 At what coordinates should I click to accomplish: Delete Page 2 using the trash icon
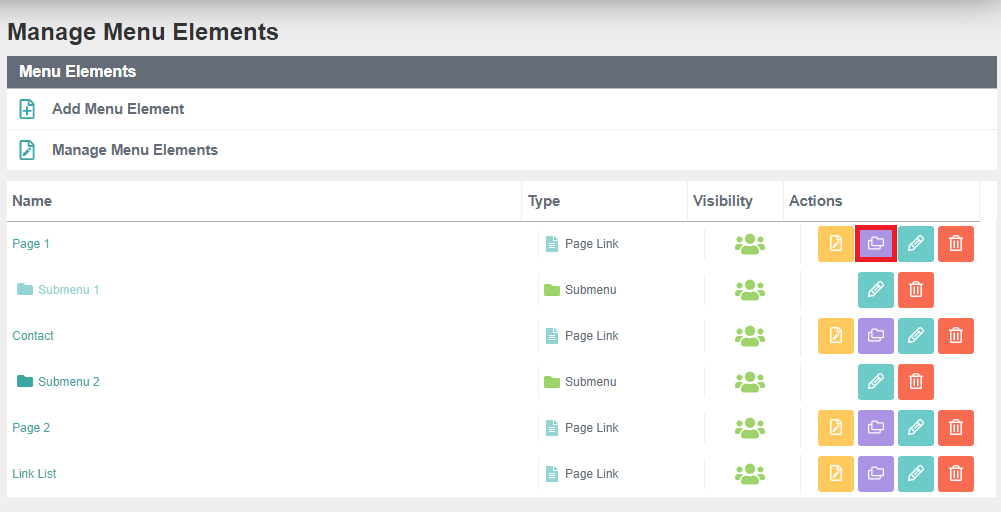[x=956, y=428]
